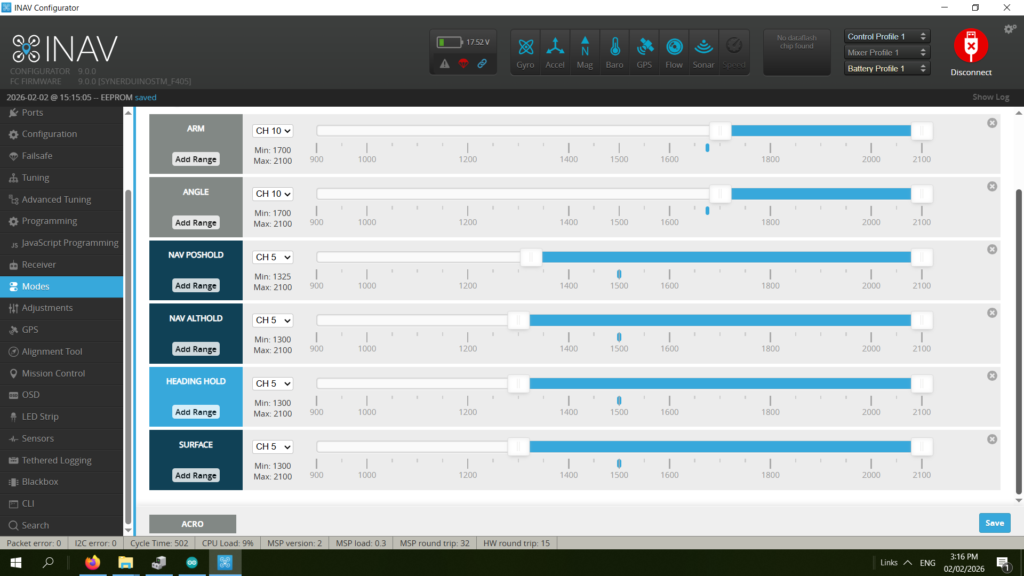Click the red Disconnect USB icon
This screenshot has width=1024, height=576.
coord(970,47)
